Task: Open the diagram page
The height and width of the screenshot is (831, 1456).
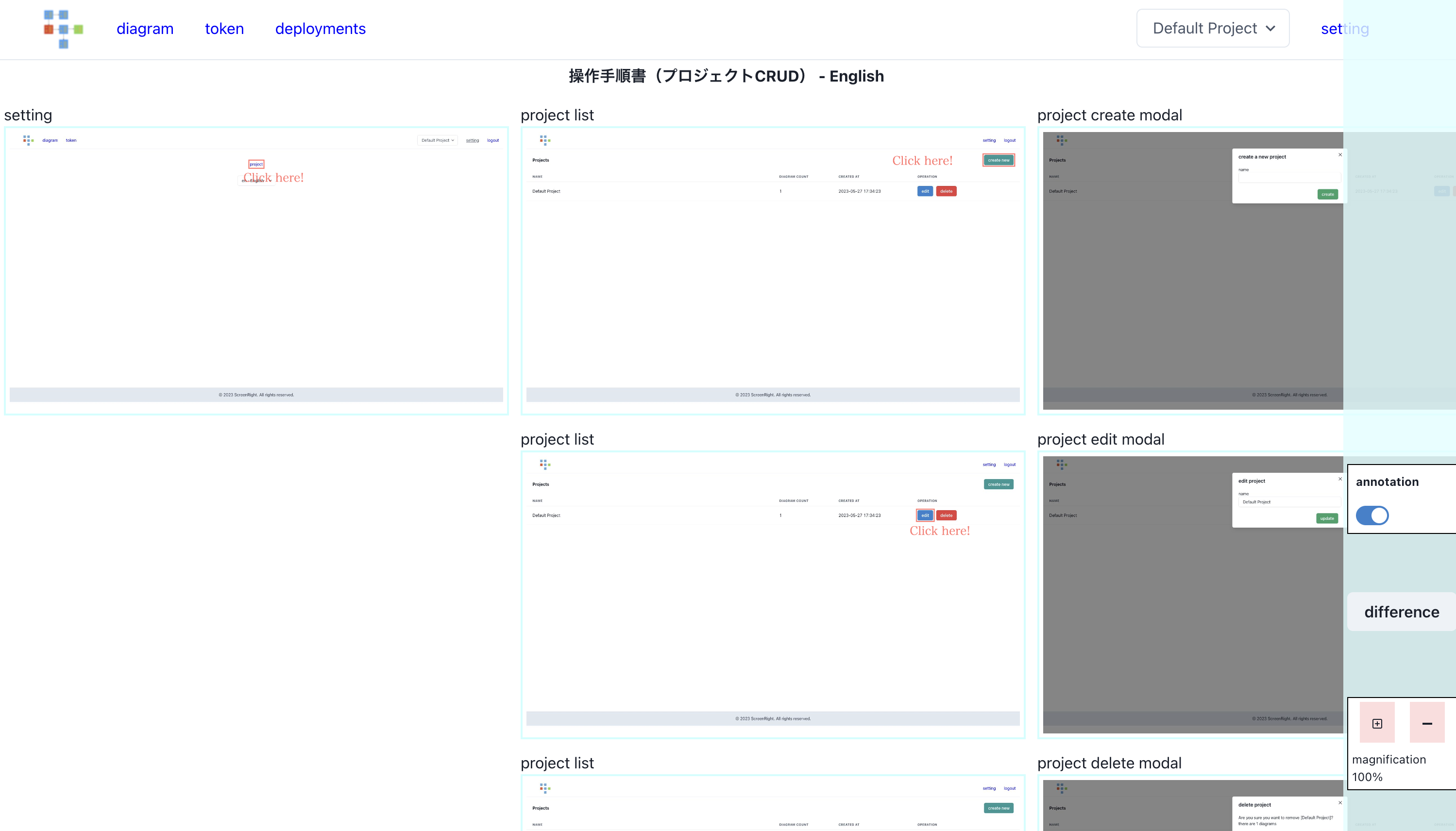Action: click(x=145, y=29)
